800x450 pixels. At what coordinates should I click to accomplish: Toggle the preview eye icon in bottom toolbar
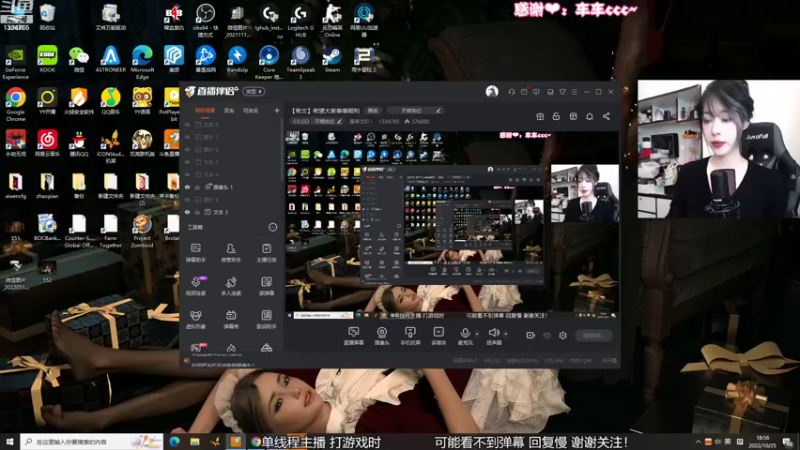coord(547,335)
